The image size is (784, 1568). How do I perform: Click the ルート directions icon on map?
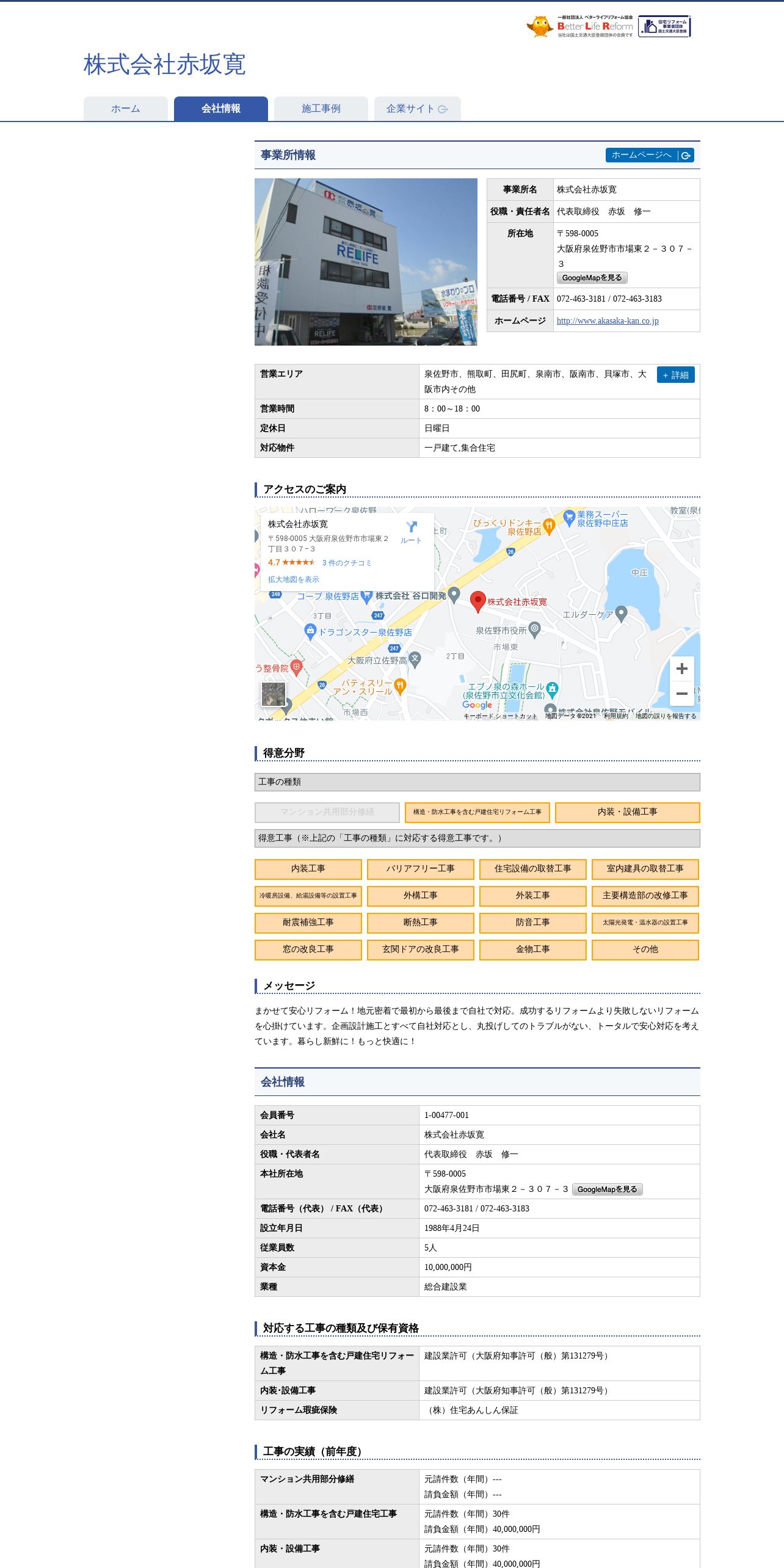click(x=412, y=531)
